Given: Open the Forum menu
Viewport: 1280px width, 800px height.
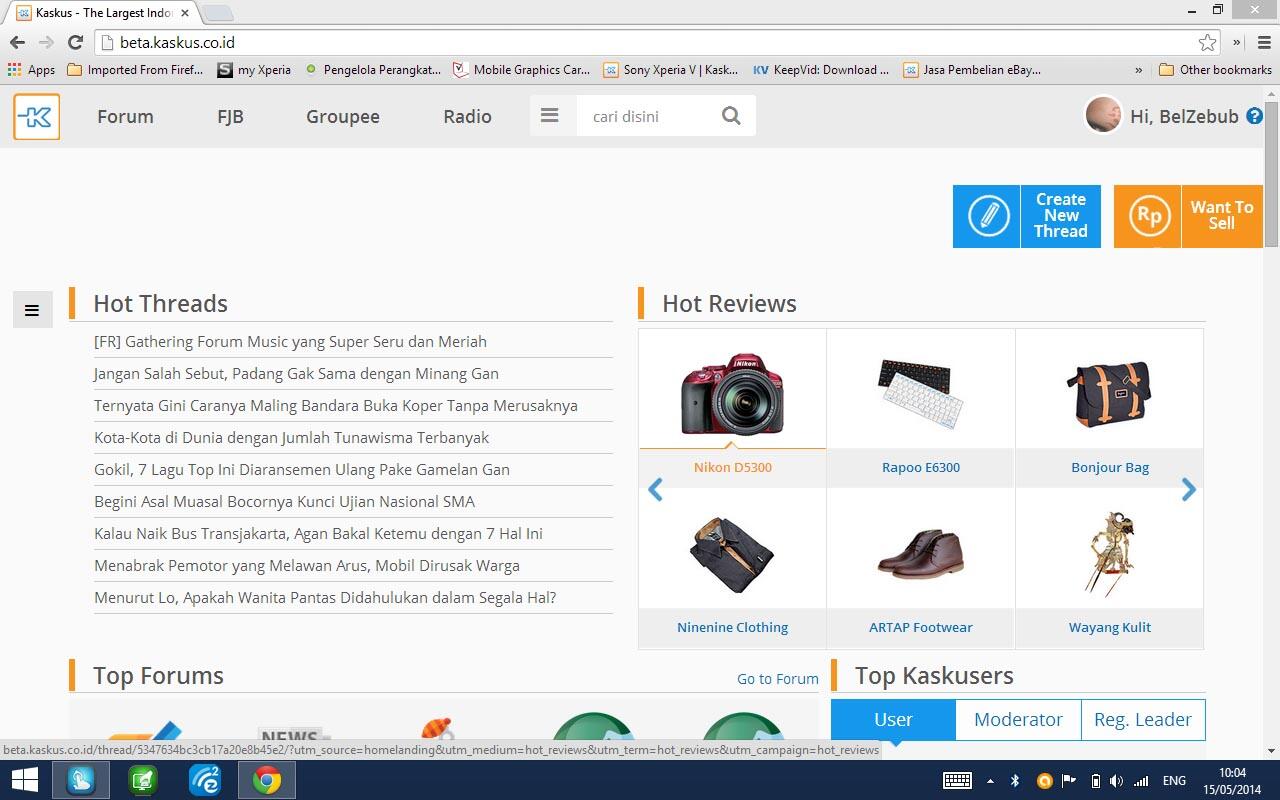Looking at the screenshot, I should [125, 116].
